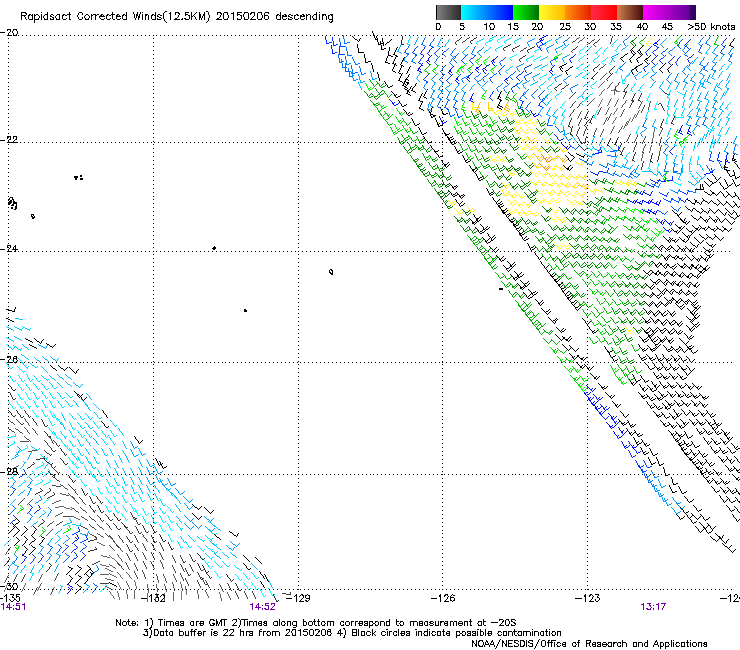Click the 'Times are GMT' note line
The image size is (740, 650).
click(316, 623)
